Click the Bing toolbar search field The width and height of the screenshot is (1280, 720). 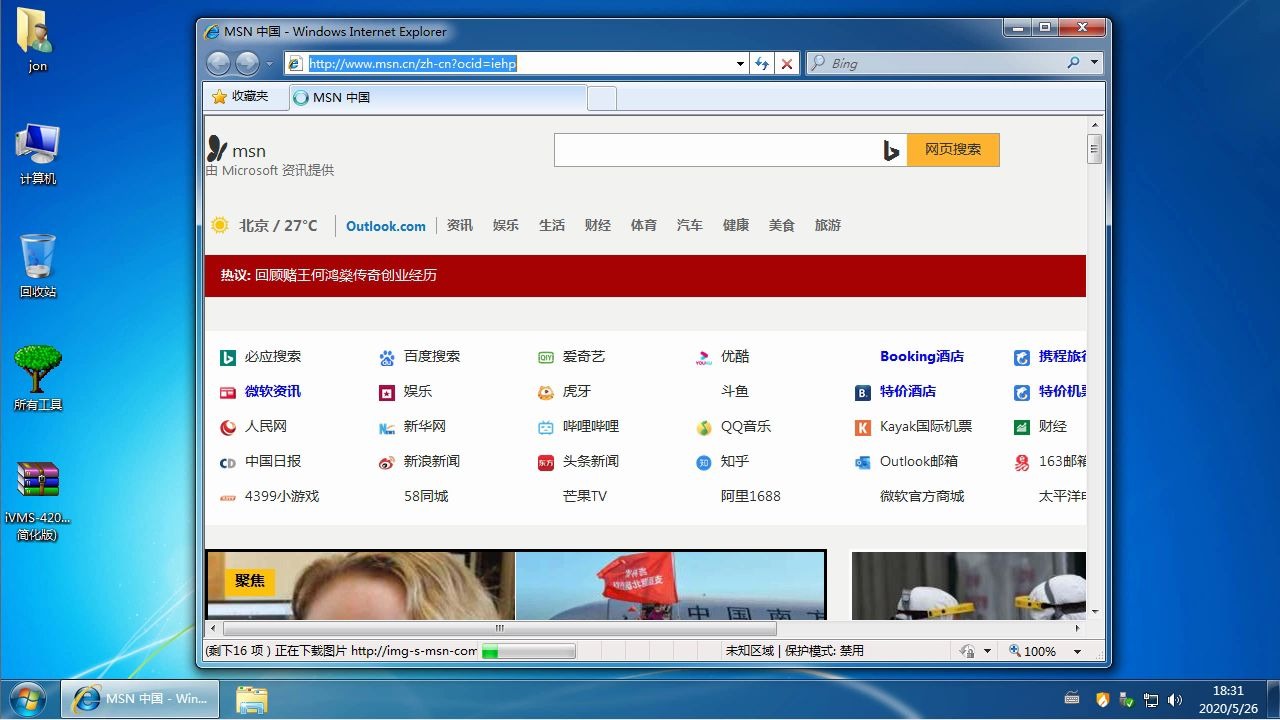click(945, 63)
